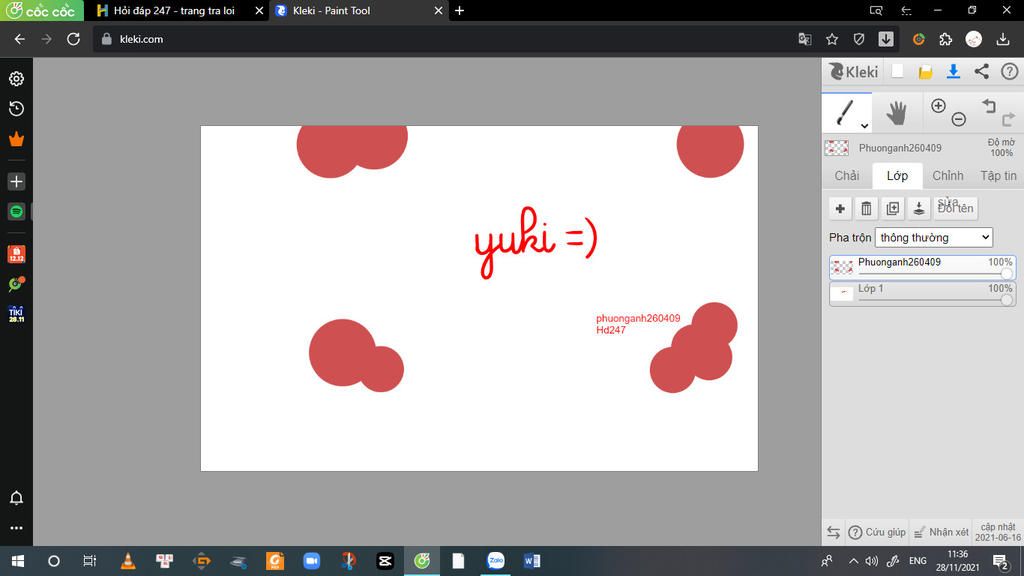This screenshot has height=576, width=1024.
Task: Share the drawing
Action: pos(982,71)
